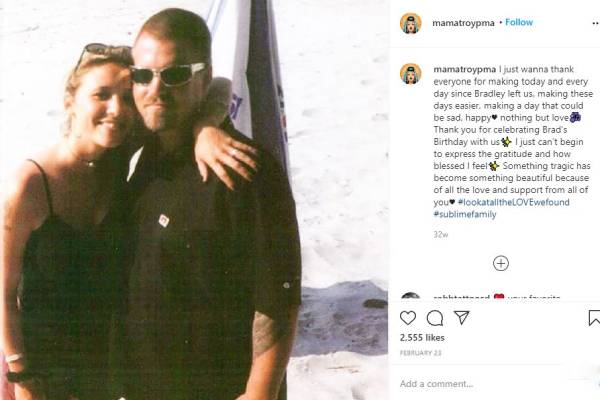Load more comments plus circle

(x=501, y=263)
